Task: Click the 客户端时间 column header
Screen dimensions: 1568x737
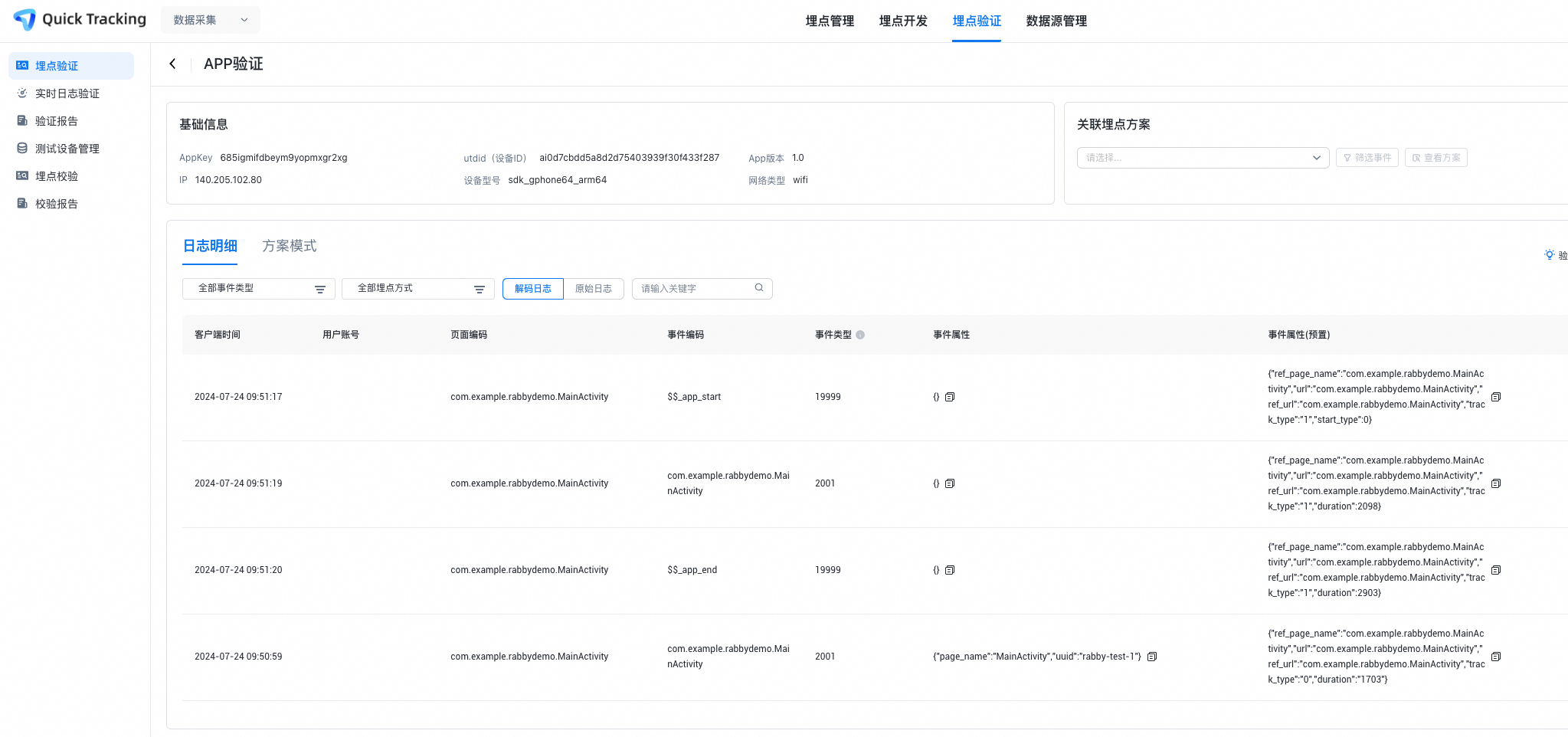Action: (218, 335)
